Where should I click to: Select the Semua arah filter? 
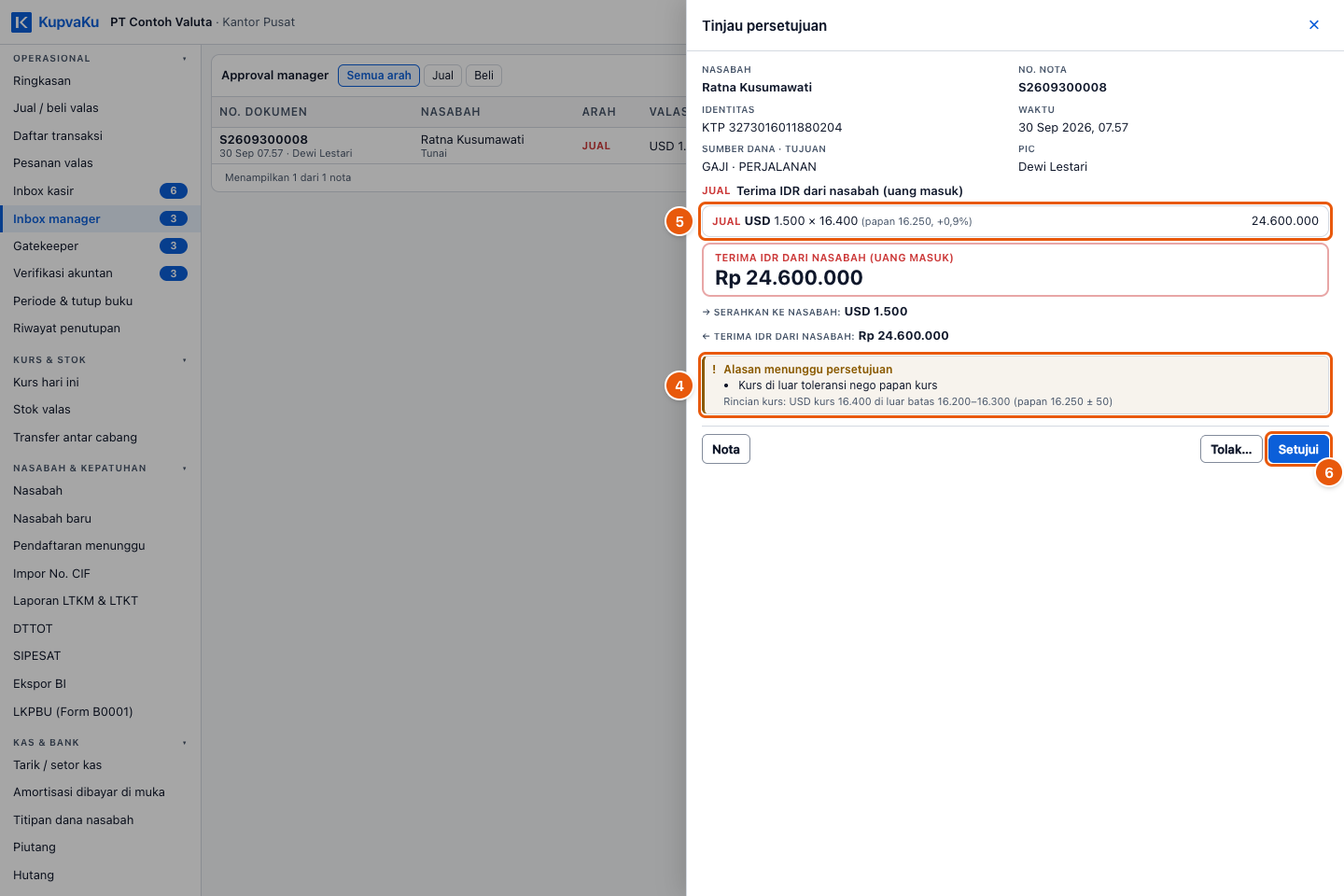coord(379,76)
